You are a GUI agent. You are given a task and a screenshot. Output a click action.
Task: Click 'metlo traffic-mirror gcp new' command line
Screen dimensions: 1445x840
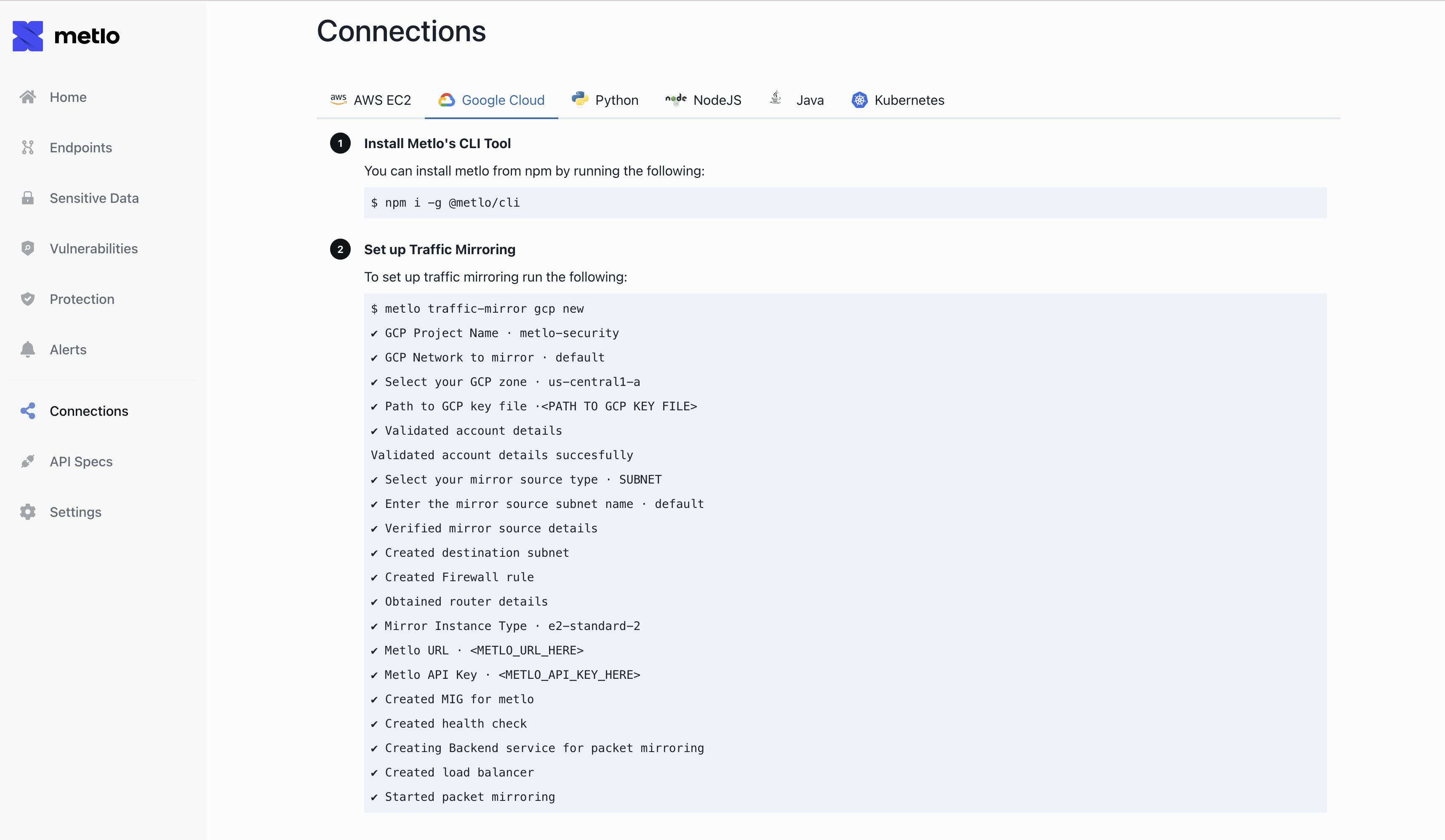pos(477,308)
